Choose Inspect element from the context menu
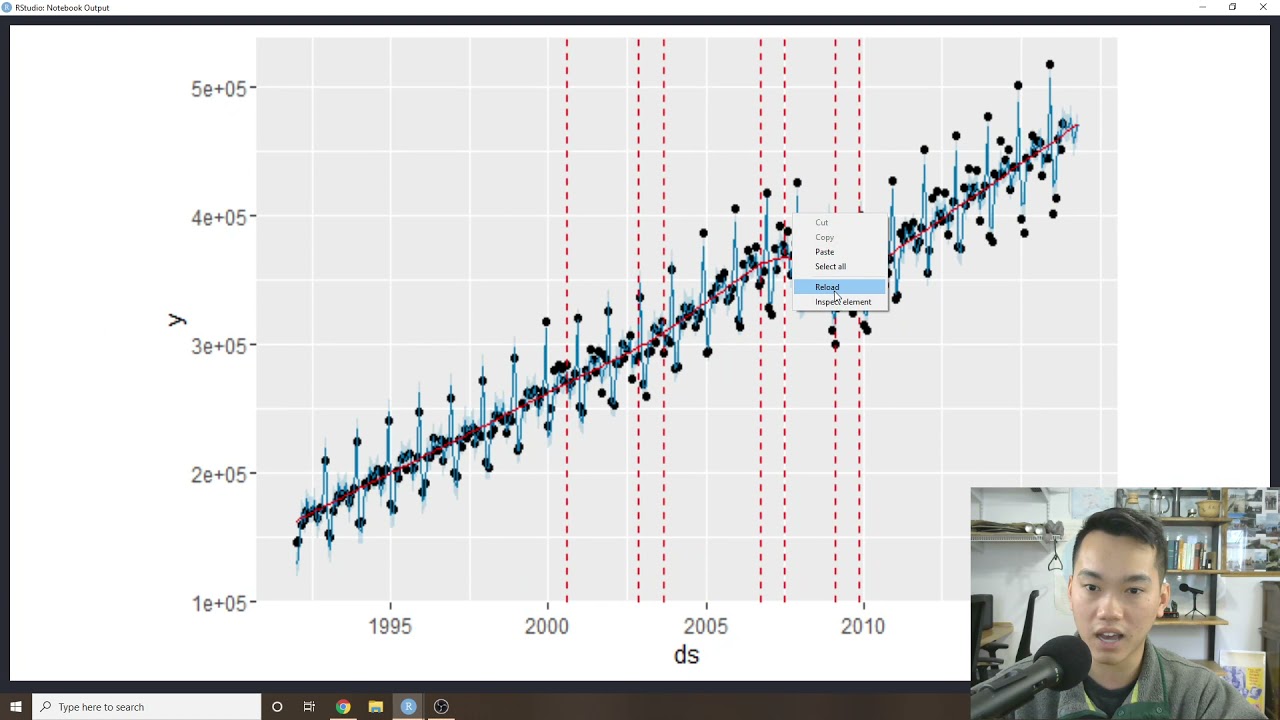Screen dimensions: 1280x720 [843, 302]
